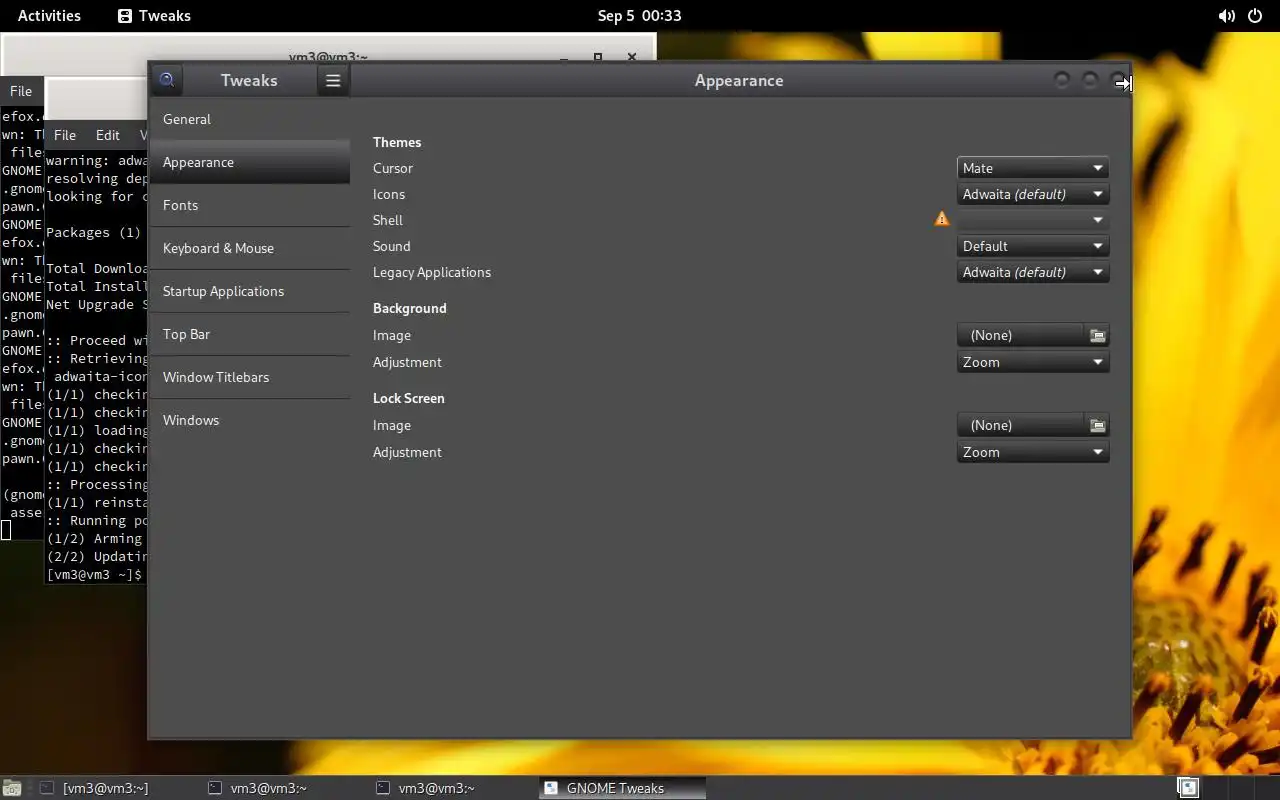
Task: Browse for Background image file
Action: coord(1097,335)
